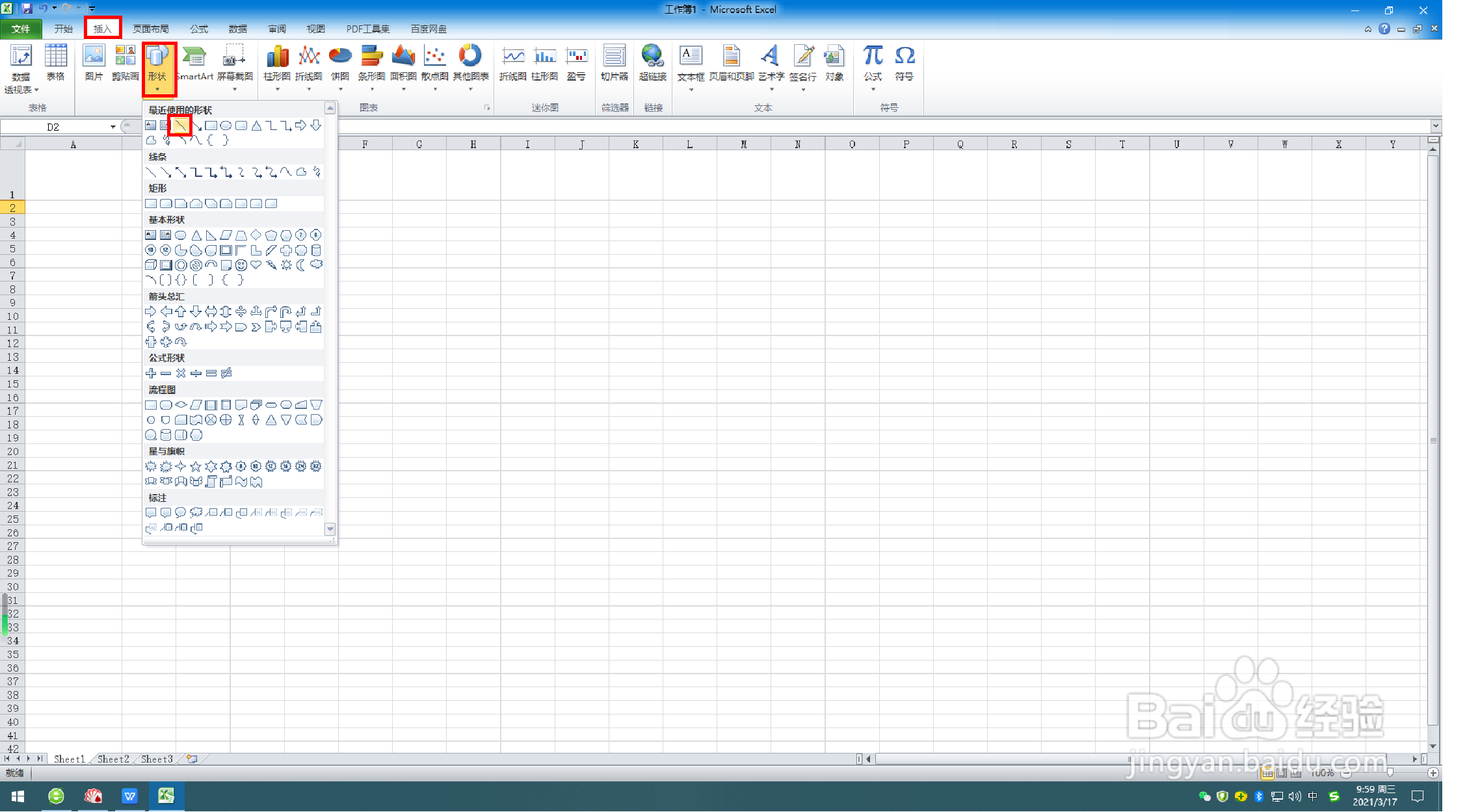Open the View (视图) tab
1467x812 pixels.
point(316,29)
